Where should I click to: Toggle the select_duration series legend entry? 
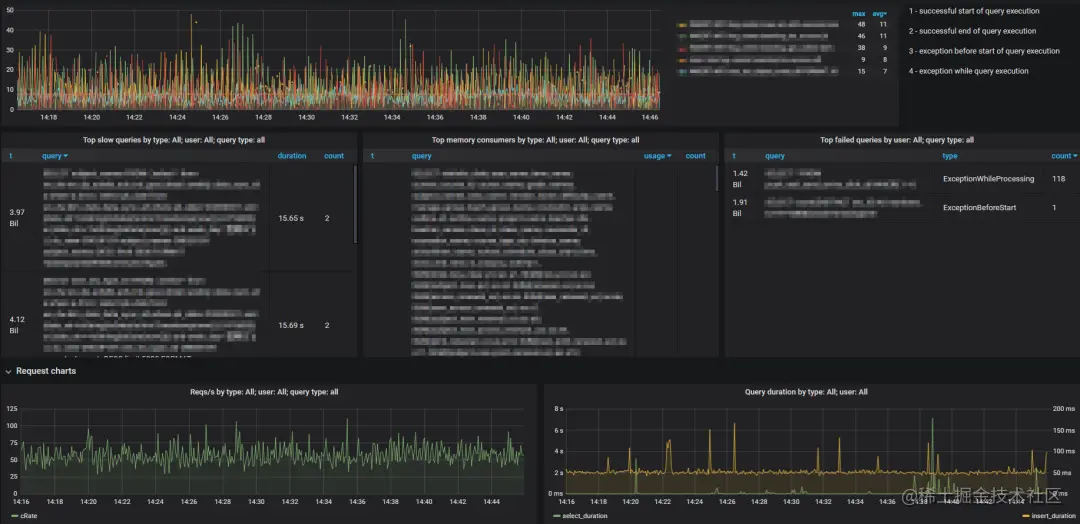581,515
